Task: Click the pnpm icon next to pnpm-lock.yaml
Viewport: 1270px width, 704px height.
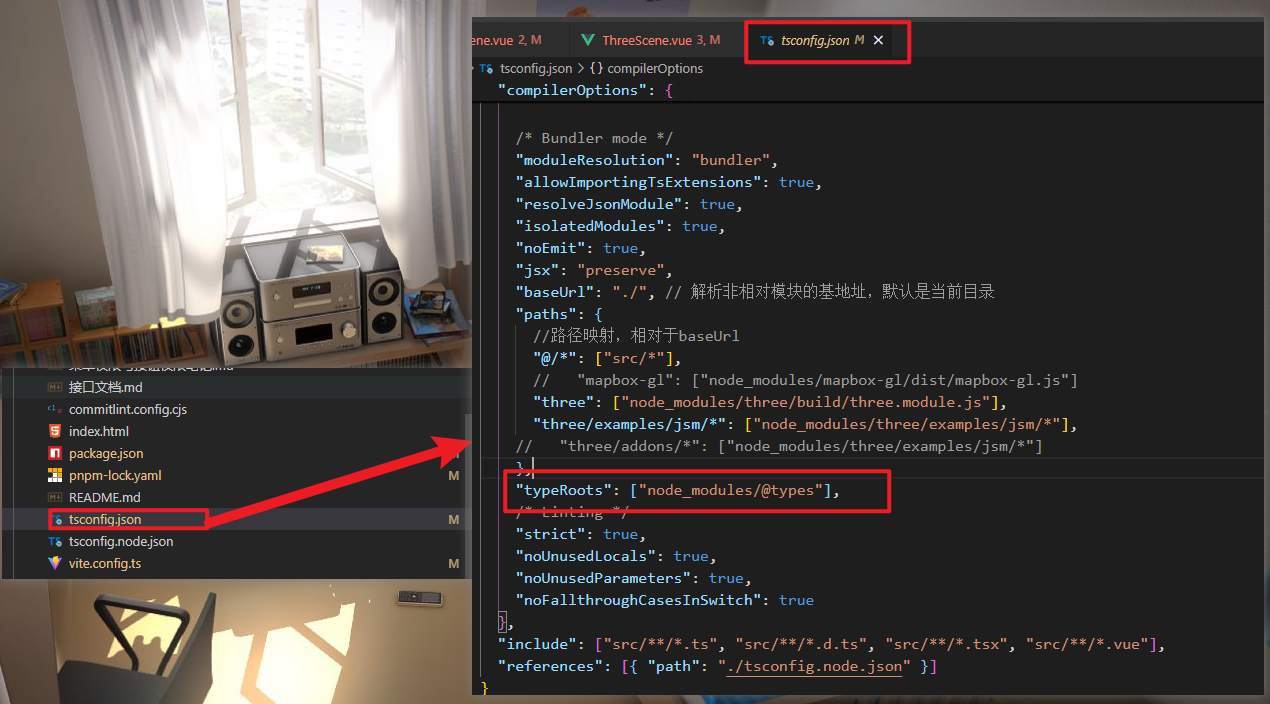Action: click(x=54, y=476)
